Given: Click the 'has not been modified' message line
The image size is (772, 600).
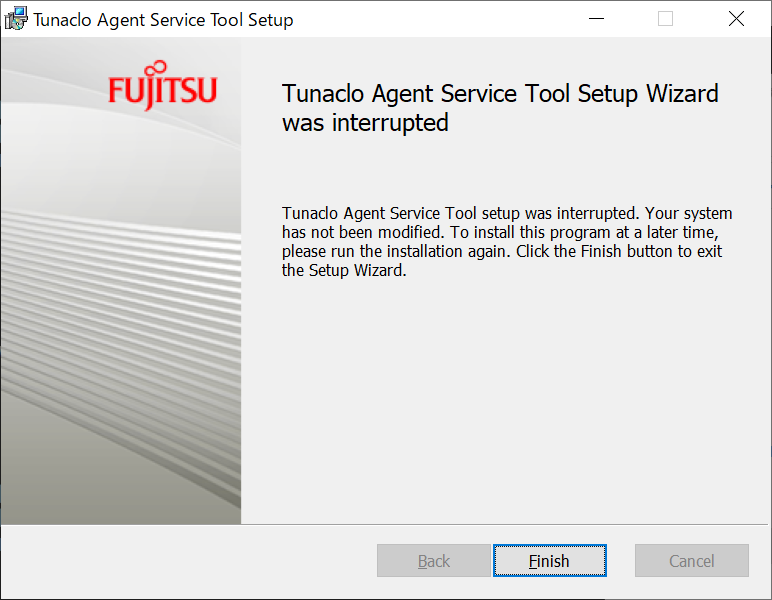Looking at the screenshot, I should [500, 232].
